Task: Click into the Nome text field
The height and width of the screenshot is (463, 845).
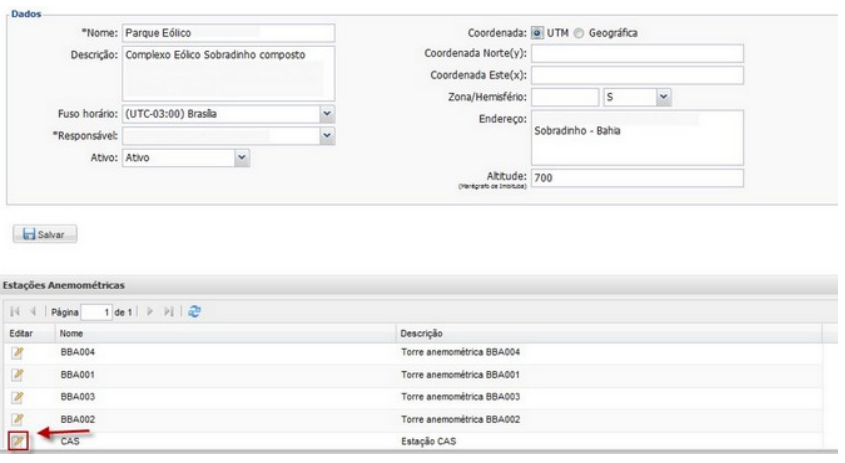Action: pos(227,33)
